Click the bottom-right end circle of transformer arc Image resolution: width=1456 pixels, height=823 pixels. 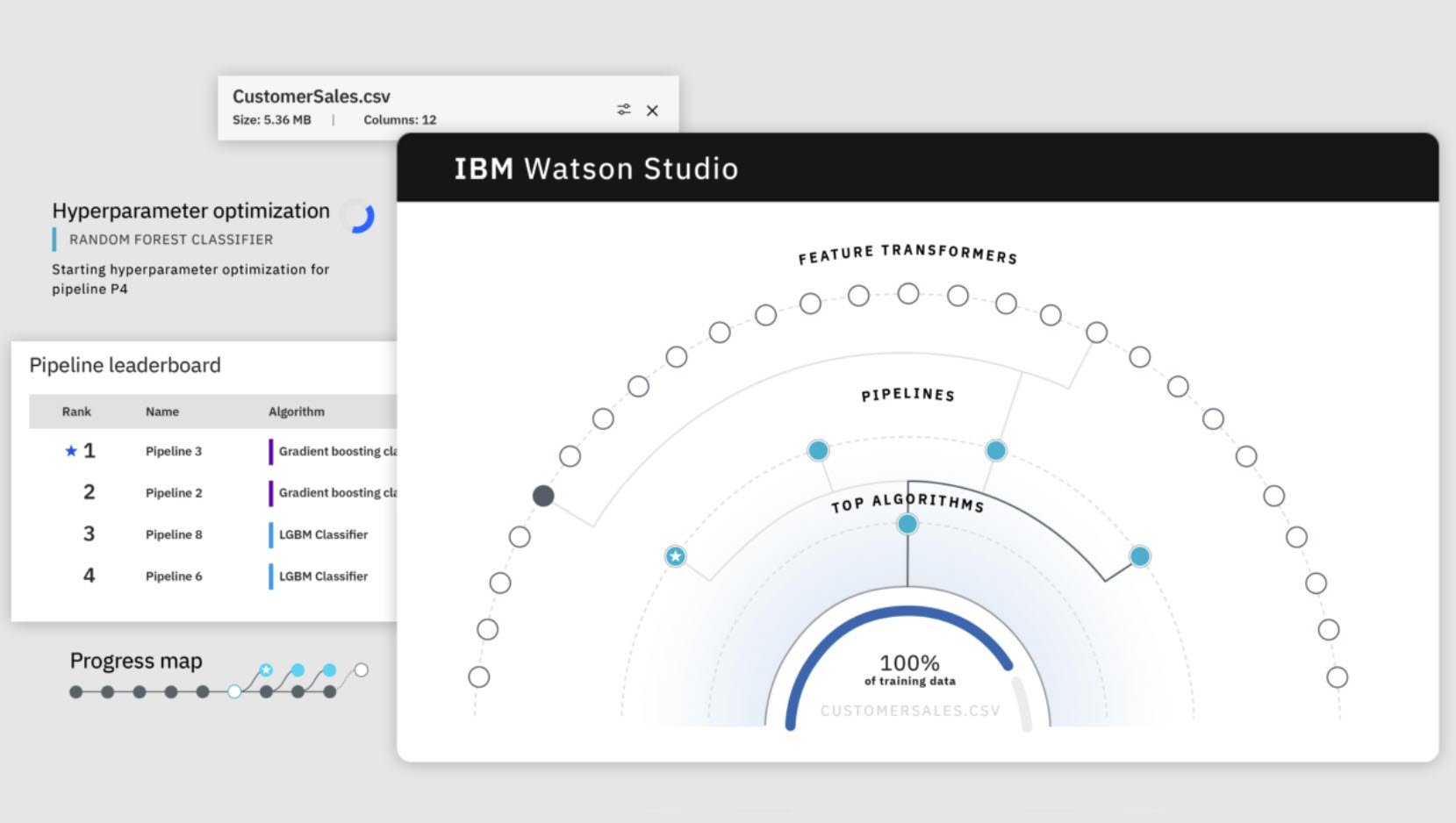pyautogui.click(x=1337, y=676)
